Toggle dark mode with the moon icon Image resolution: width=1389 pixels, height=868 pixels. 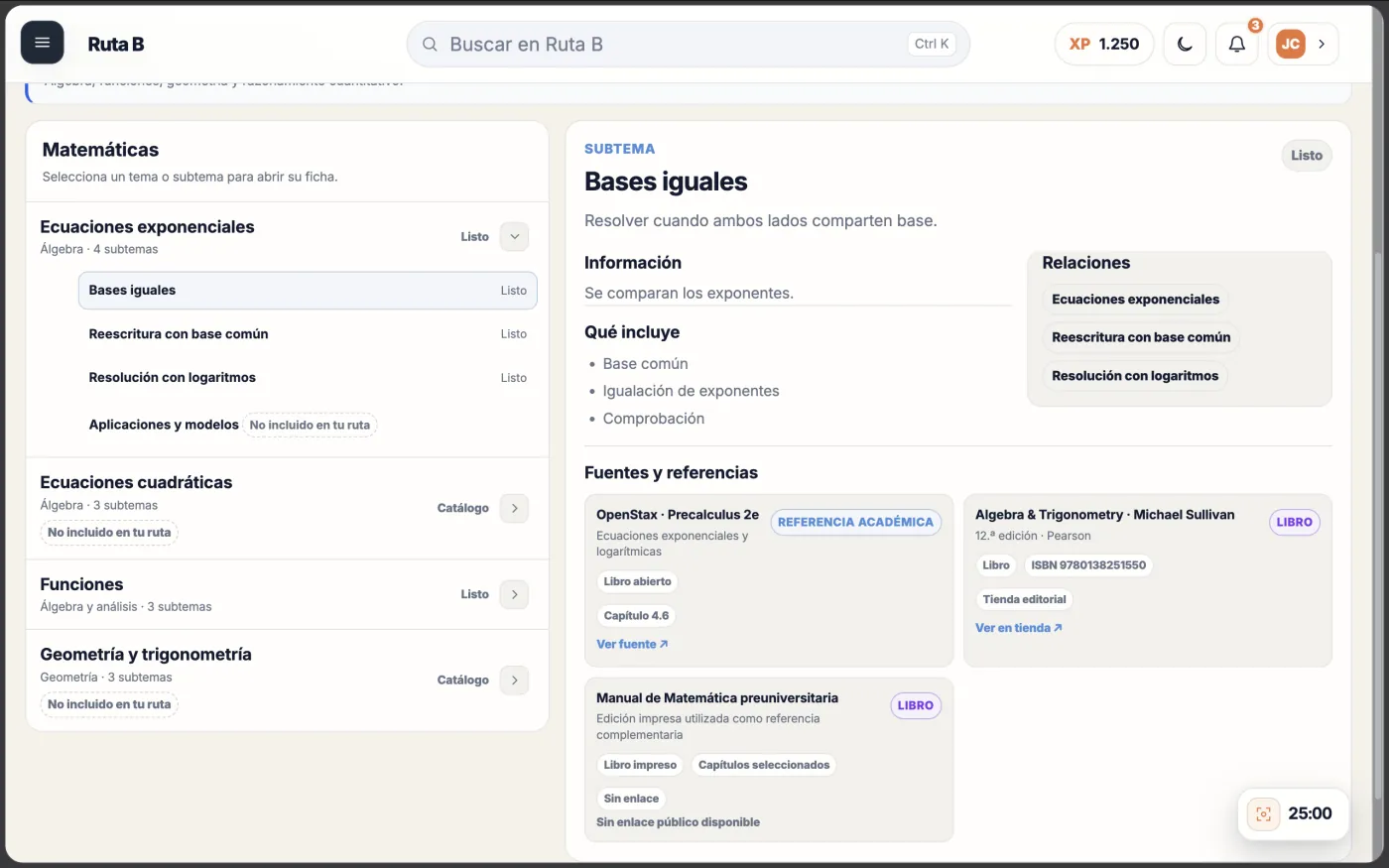coord(1185,44)
